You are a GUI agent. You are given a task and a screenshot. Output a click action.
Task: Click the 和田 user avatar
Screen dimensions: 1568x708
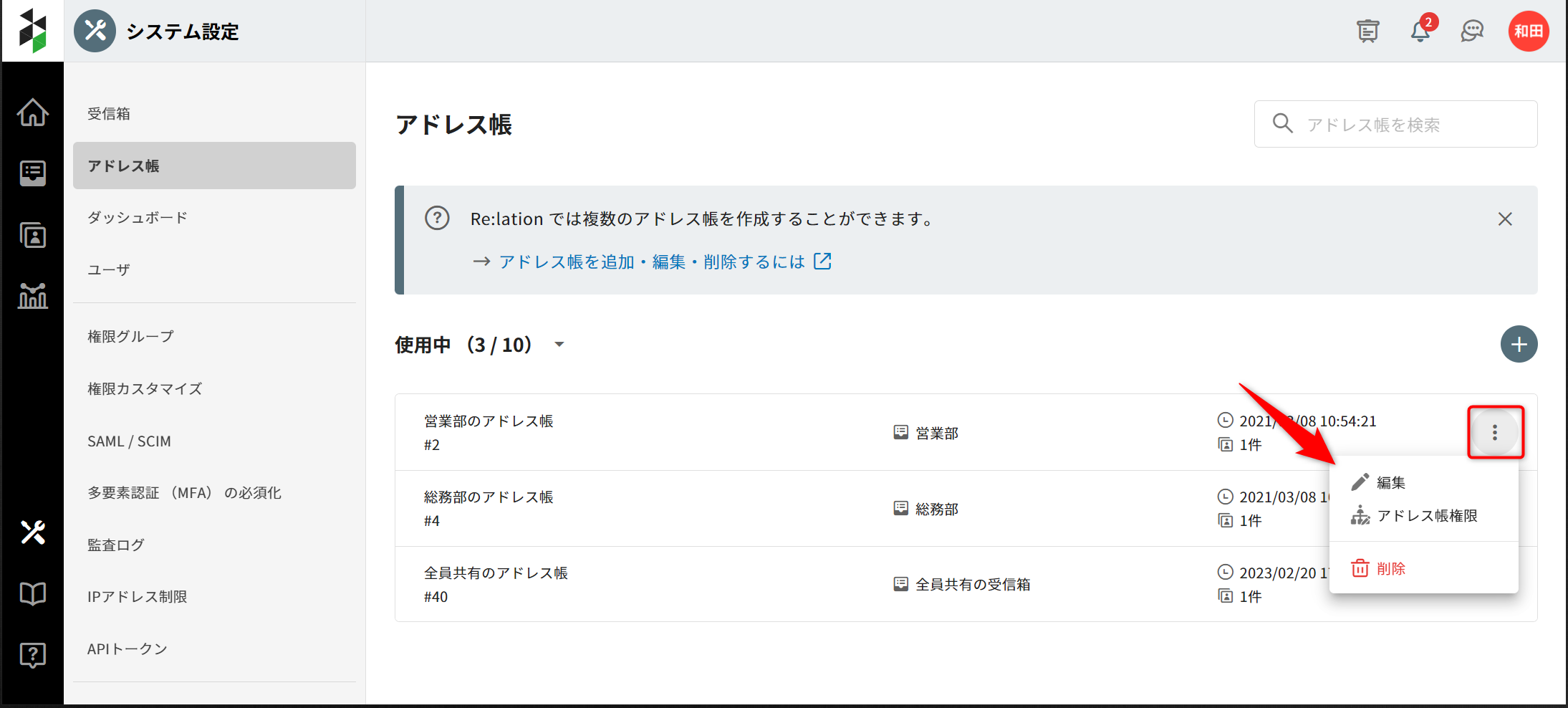coord(1529,32)
